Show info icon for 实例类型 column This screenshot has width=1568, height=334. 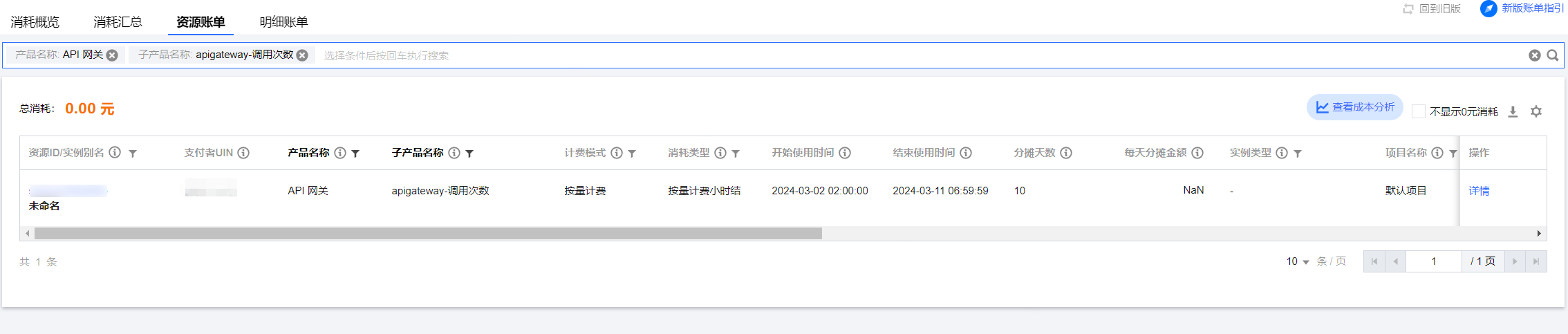coord(1282,153)
